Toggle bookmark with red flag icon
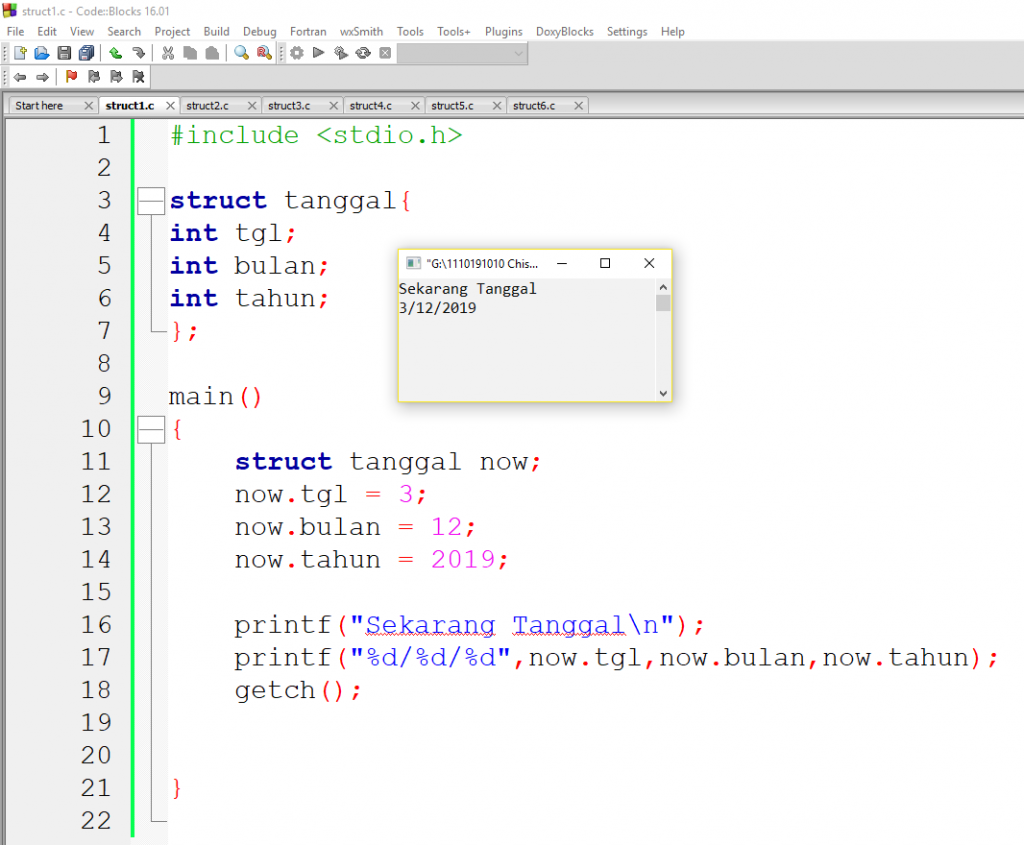Viewport: 1024px width, 845px height. 71,77
